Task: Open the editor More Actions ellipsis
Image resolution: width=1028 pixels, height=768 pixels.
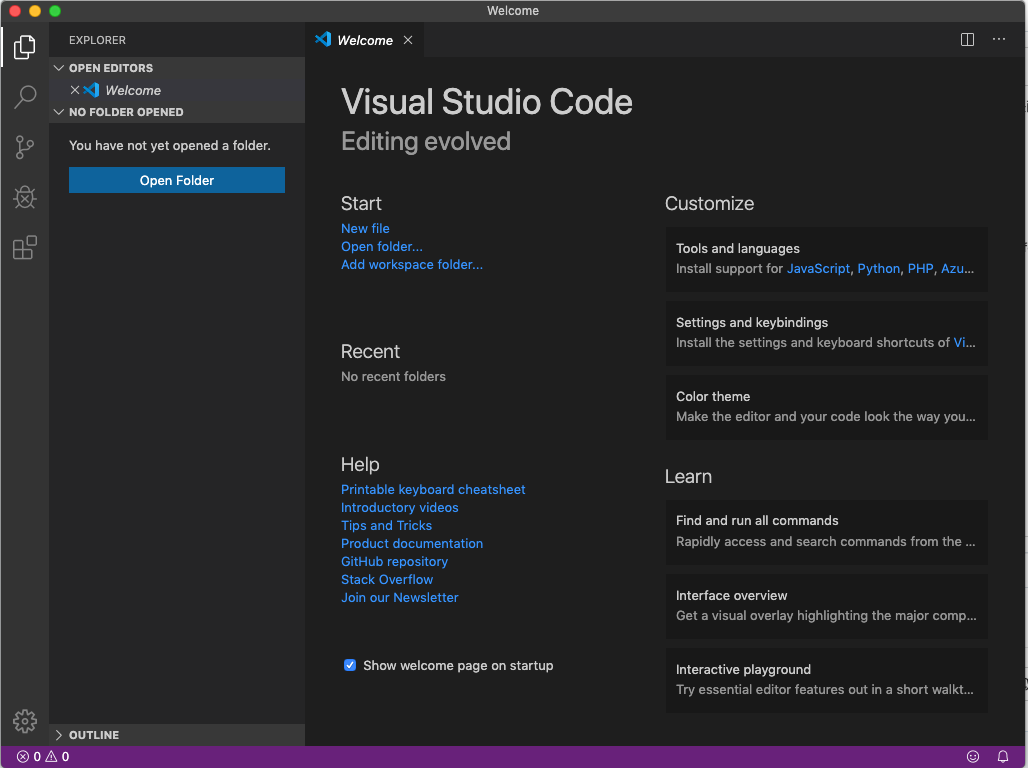Action: pos(998,39)
